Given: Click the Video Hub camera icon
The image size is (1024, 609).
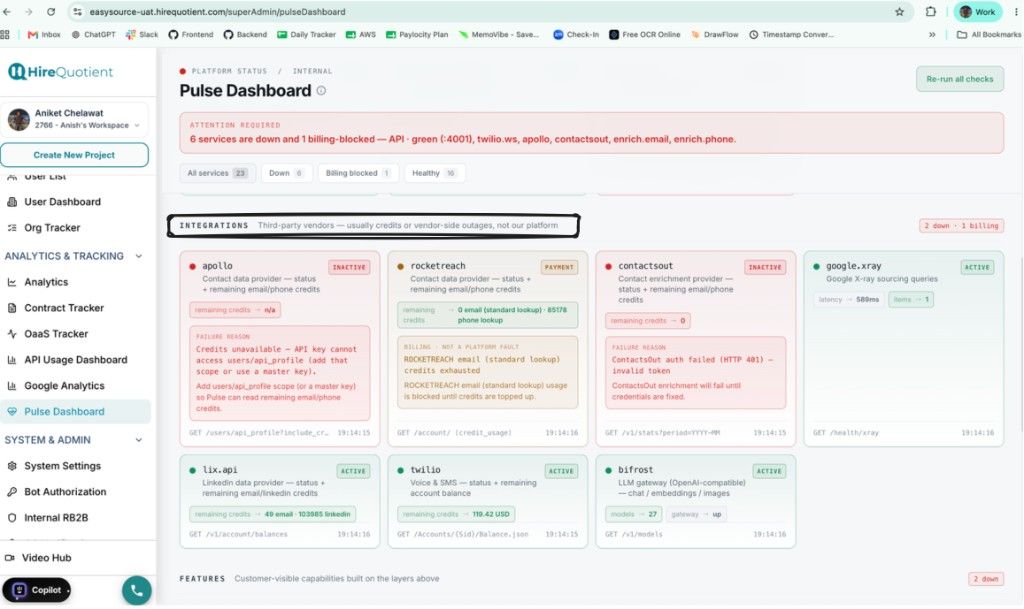Looking at the screenshot, I should tap(10, 558).
